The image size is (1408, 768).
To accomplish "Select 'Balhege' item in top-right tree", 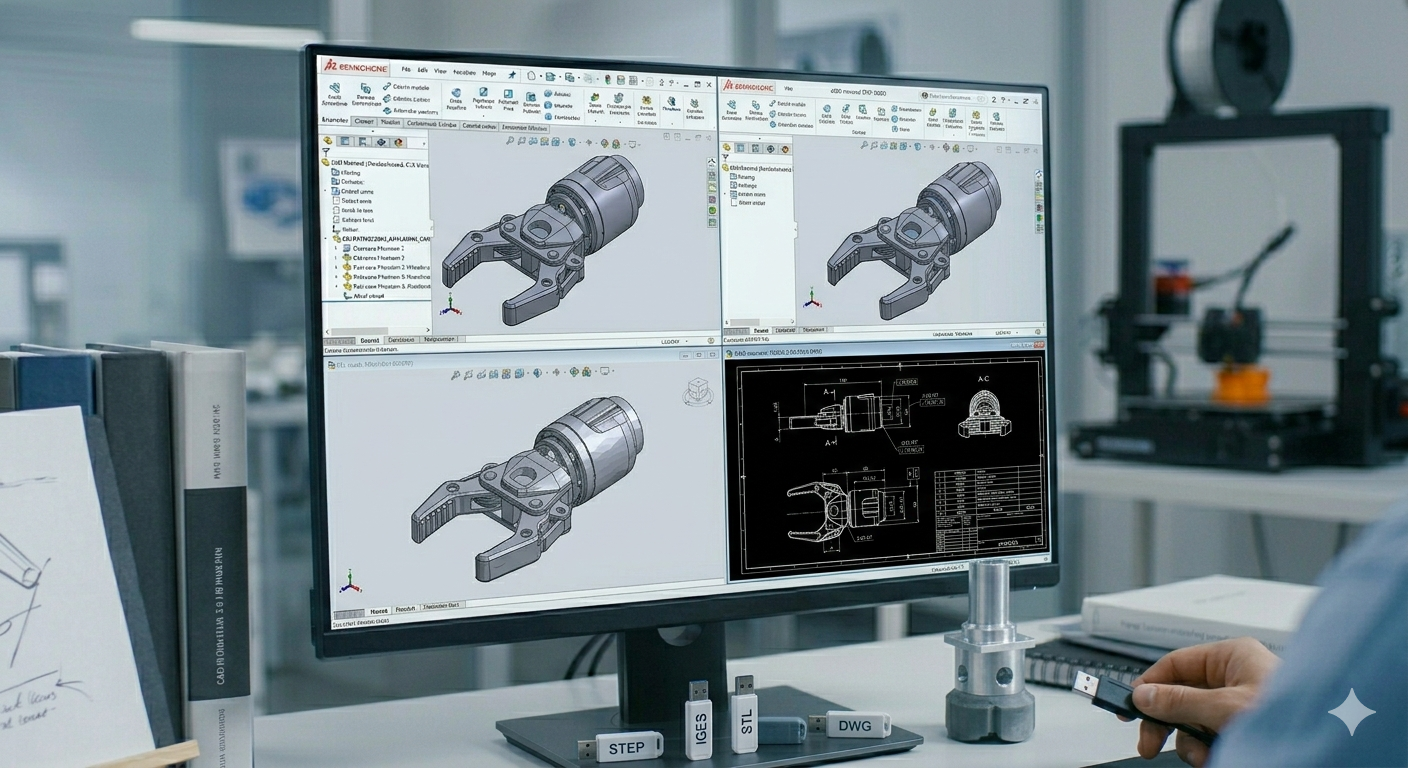I will tap(743, 185).
